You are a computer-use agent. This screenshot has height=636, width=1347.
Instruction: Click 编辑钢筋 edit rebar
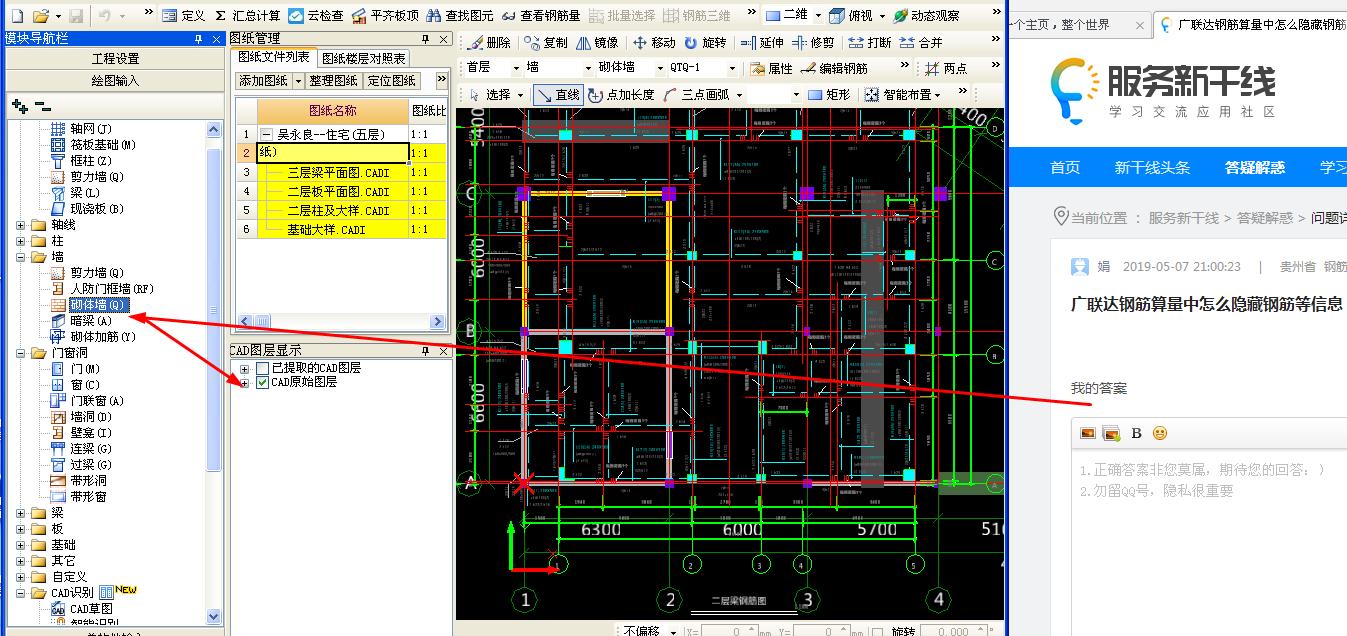tap(834, 68)
